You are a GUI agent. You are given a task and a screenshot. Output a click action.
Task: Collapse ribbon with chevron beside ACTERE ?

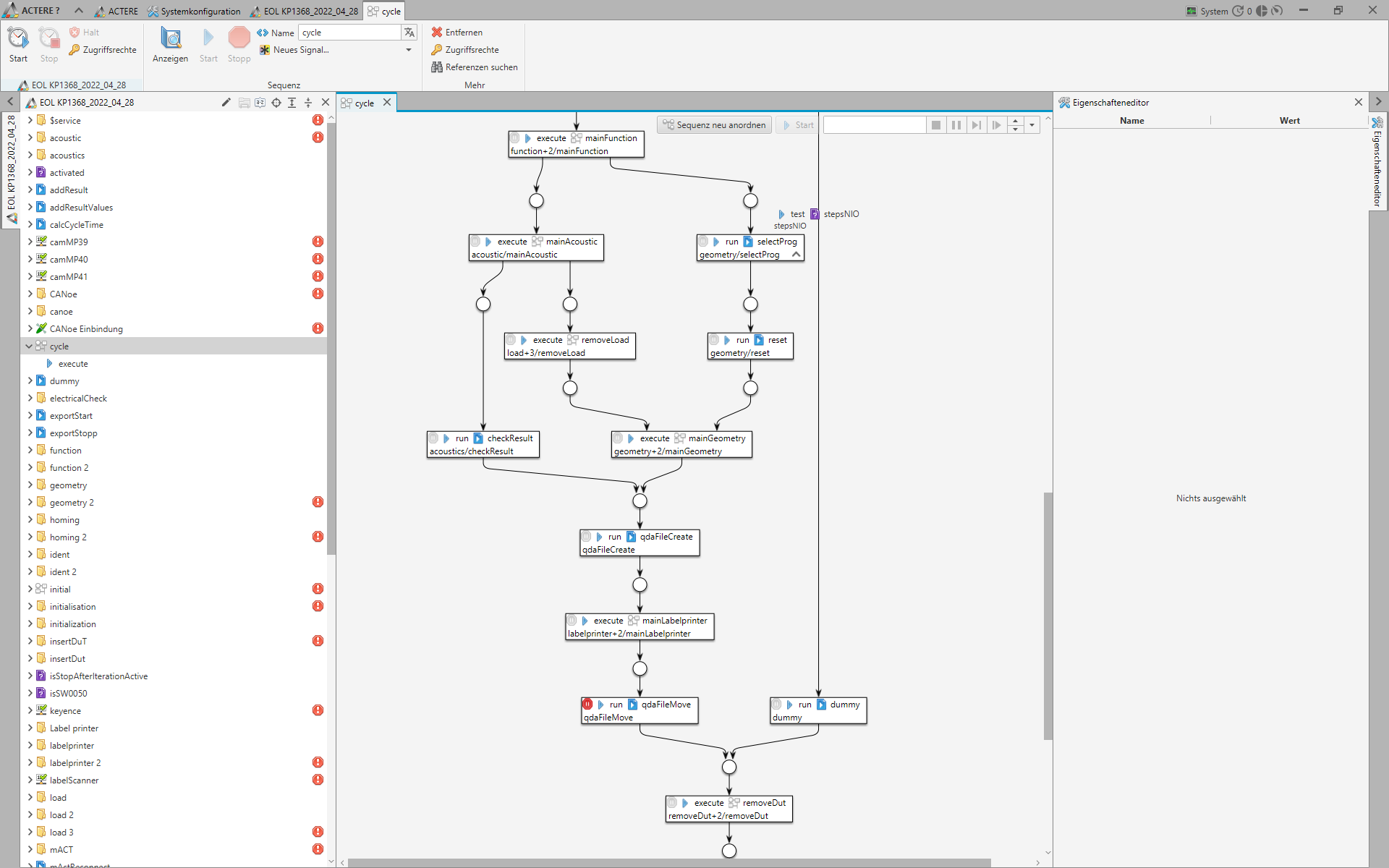[x=79, y=11]
